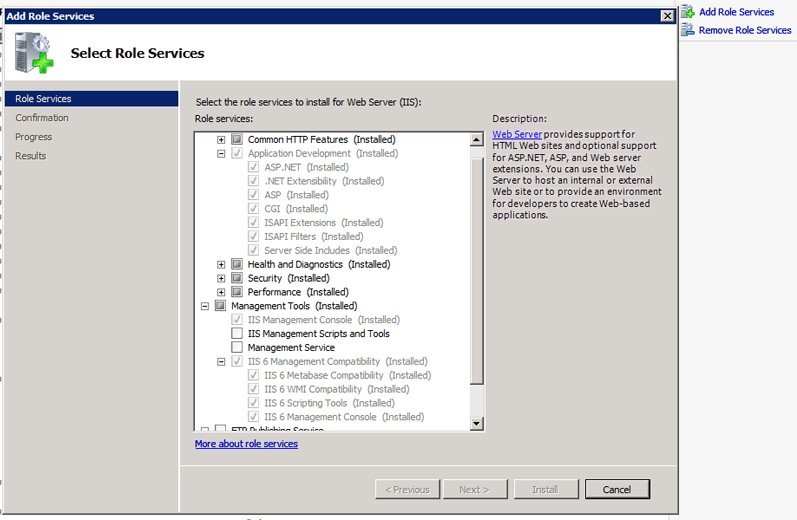Expand the Security node

pyautogui.click(x=221, y=278)
